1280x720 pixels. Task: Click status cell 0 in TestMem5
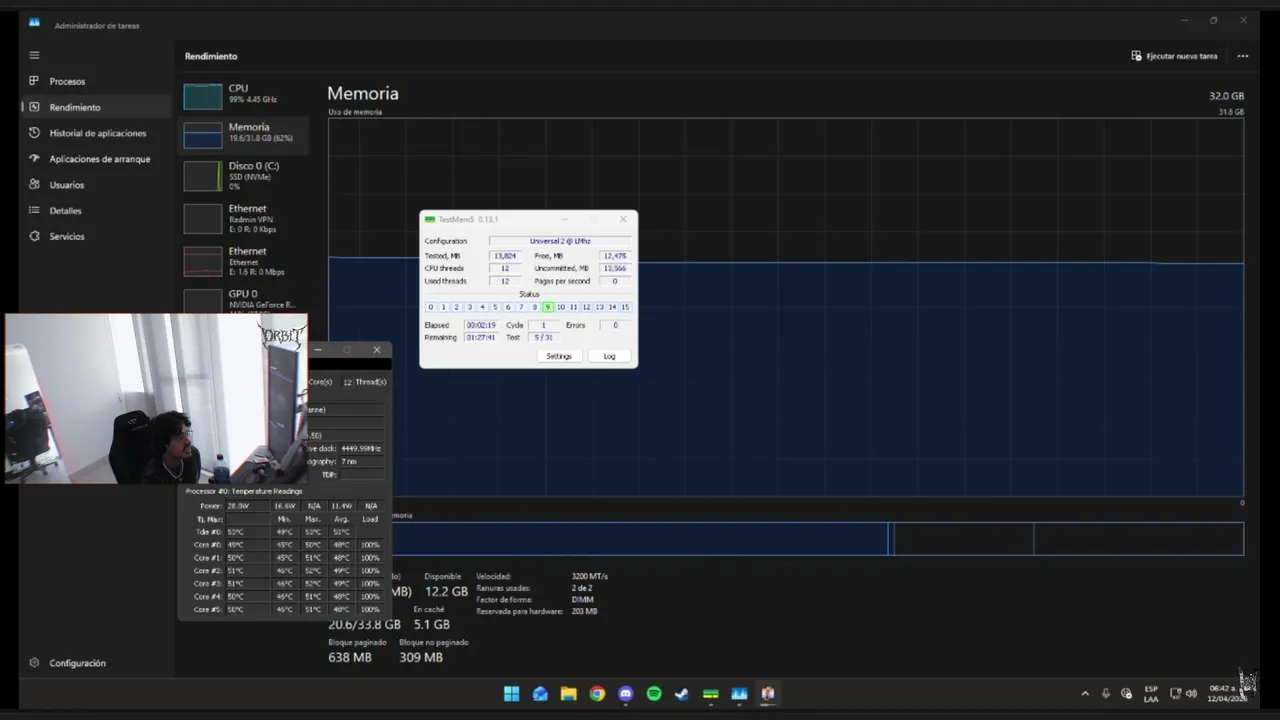(x=431, y=307)
